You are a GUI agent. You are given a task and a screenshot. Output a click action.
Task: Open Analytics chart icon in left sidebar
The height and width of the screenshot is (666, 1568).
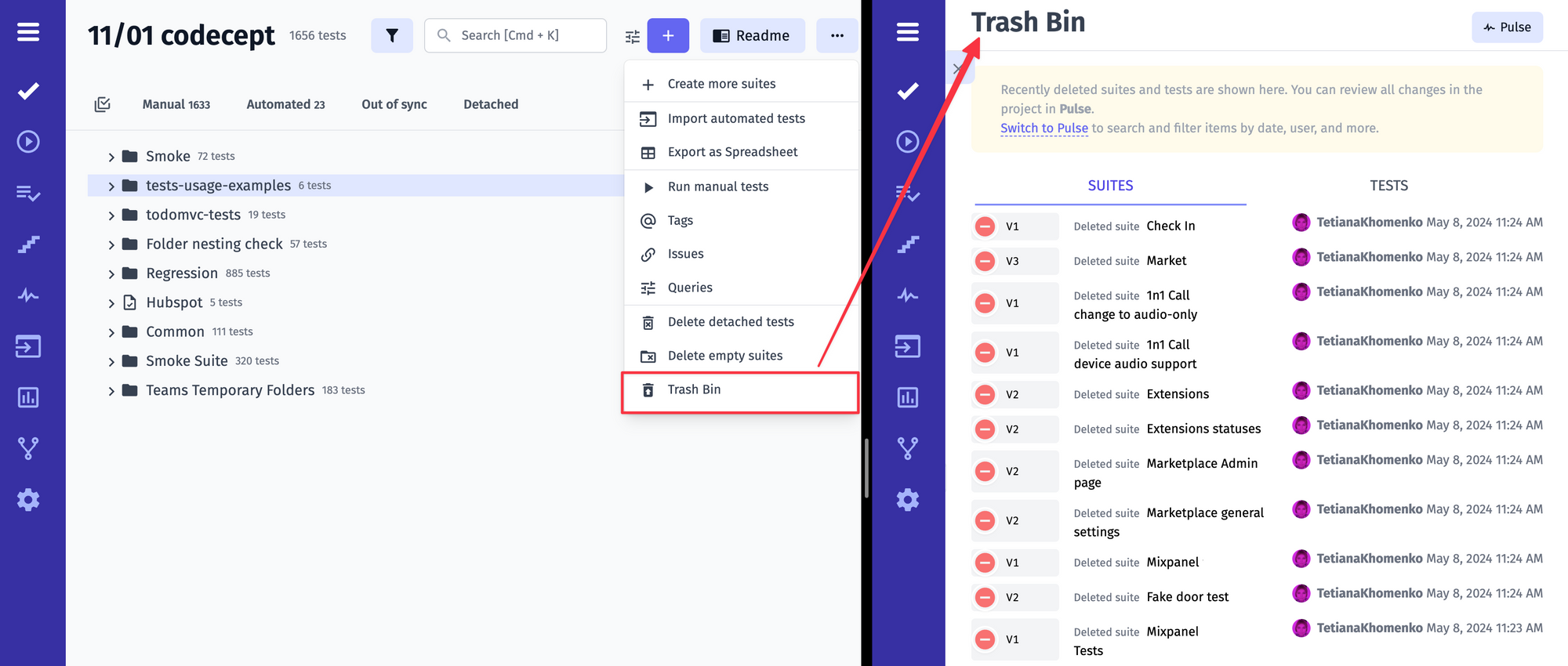coord(28,397)
